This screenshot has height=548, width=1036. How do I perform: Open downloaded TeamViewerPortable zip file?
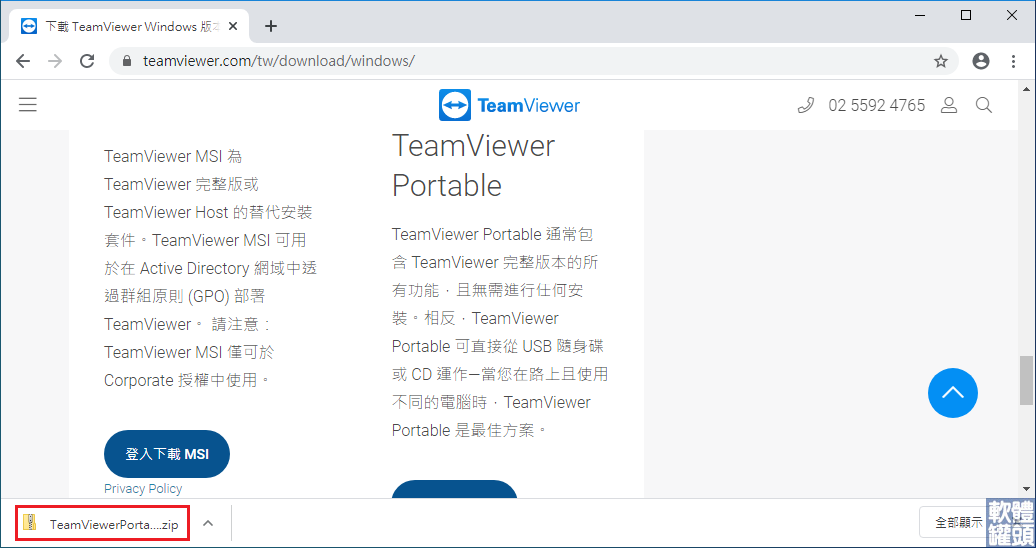click(102, 524)
